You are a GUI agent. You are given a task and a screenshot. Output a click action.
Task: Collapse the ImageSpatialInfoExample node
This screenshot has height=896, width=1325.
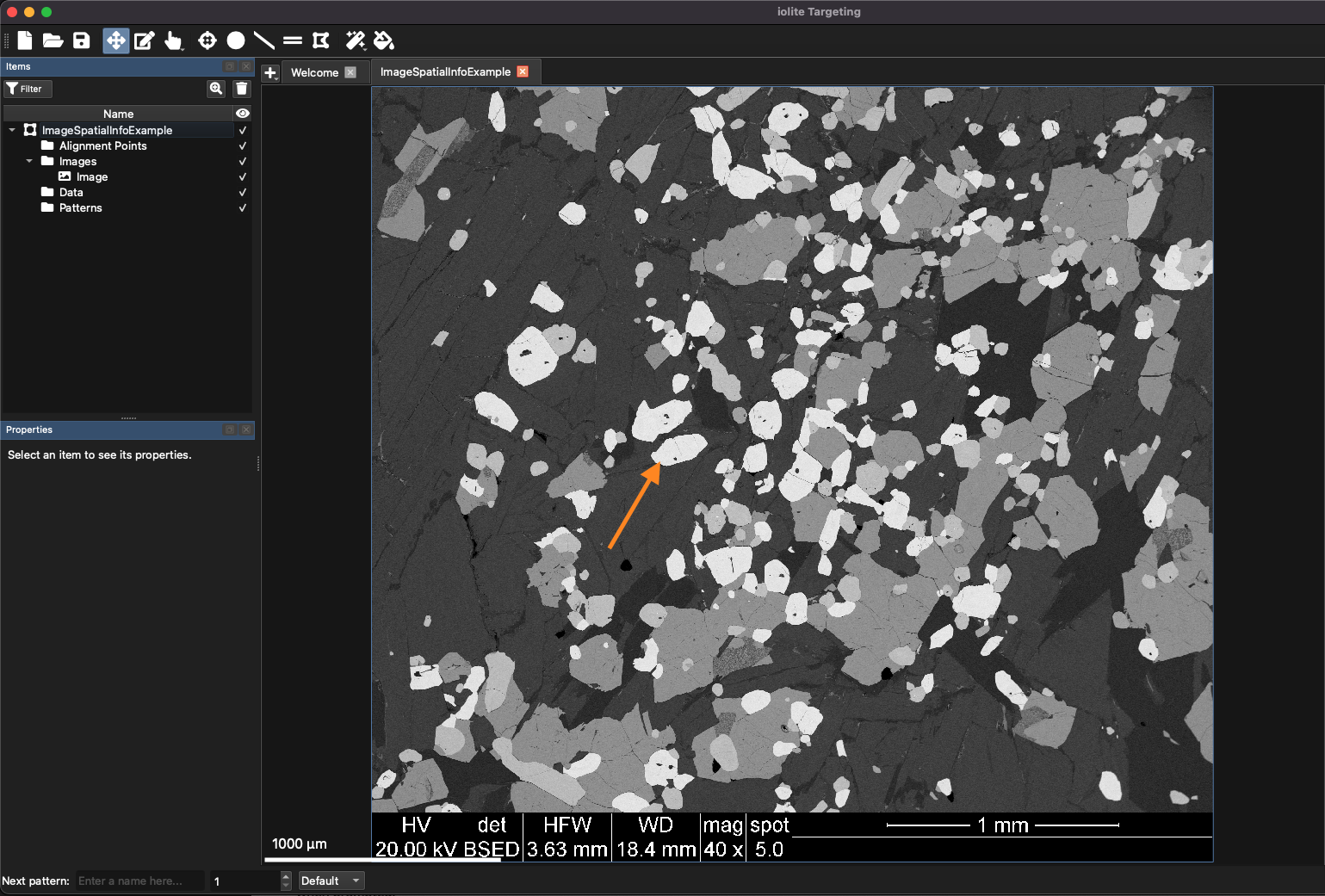click(12, 129)
